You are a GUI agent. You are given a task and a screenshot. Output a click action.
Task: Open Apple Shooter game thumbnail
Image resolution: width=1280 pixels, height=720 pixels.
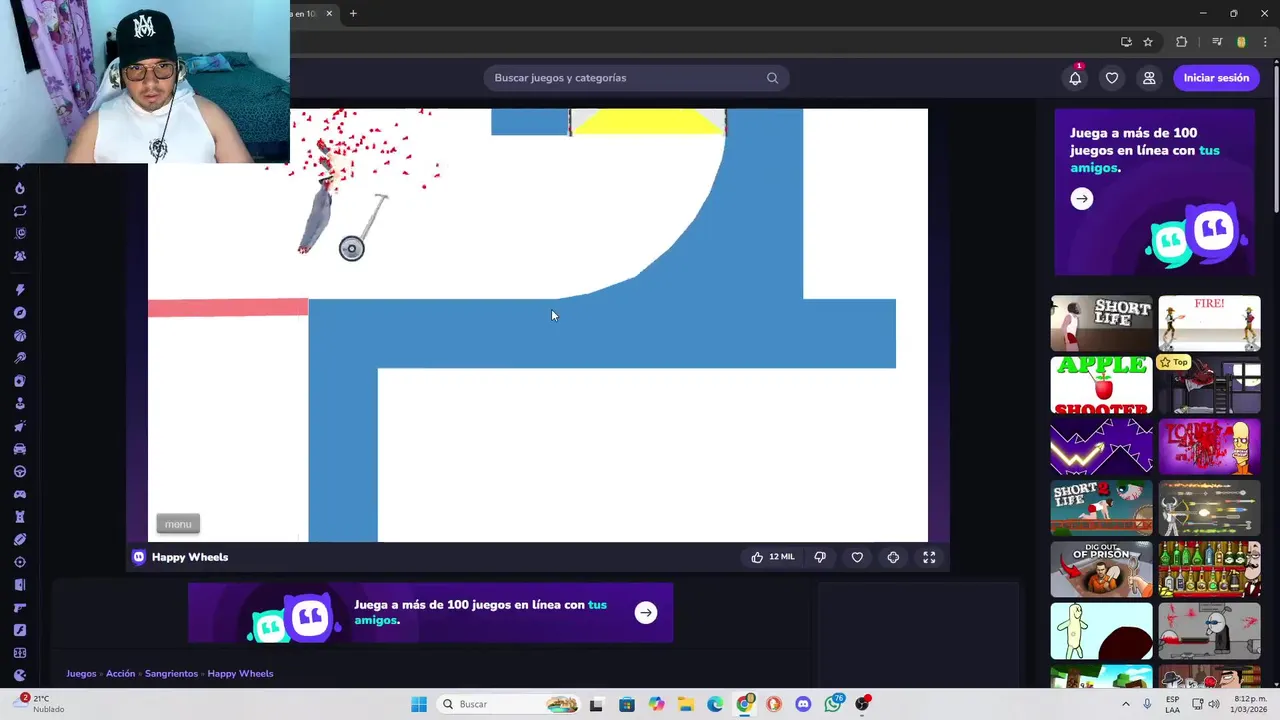point(1101,385)
